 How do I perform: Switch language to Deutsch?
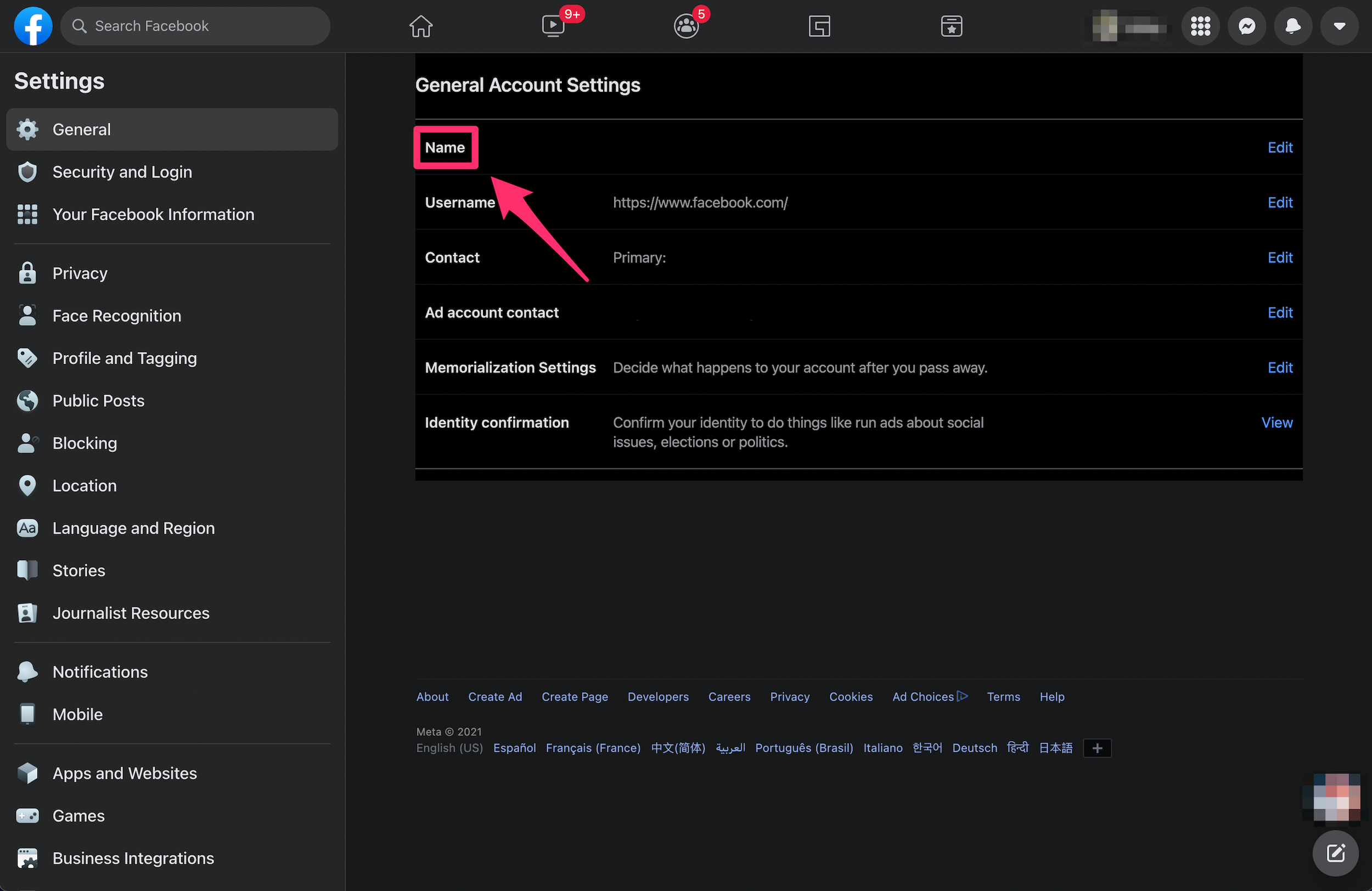point(974,748)
